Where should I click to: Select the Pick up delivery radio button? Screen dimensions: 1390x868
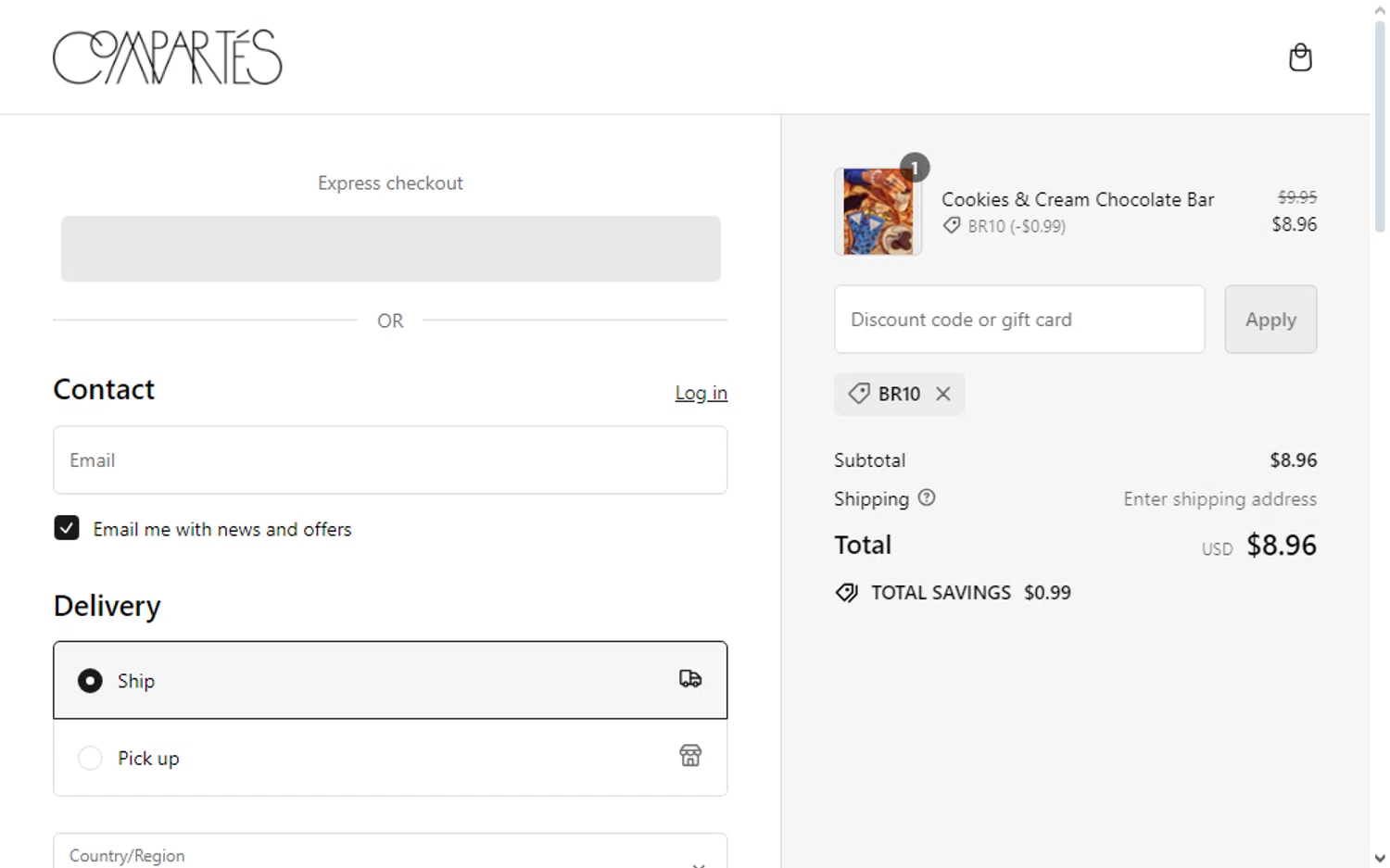pos(90,758)
